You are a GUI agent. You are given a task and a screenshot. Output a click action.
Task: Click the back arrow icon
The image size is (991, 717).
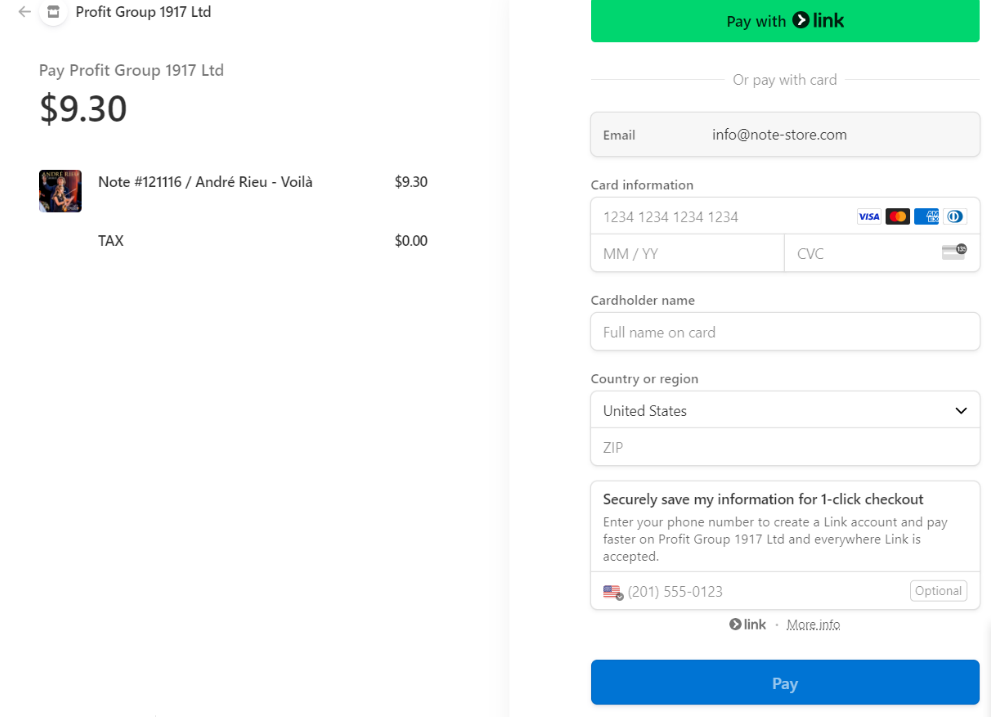pos(25,12)
